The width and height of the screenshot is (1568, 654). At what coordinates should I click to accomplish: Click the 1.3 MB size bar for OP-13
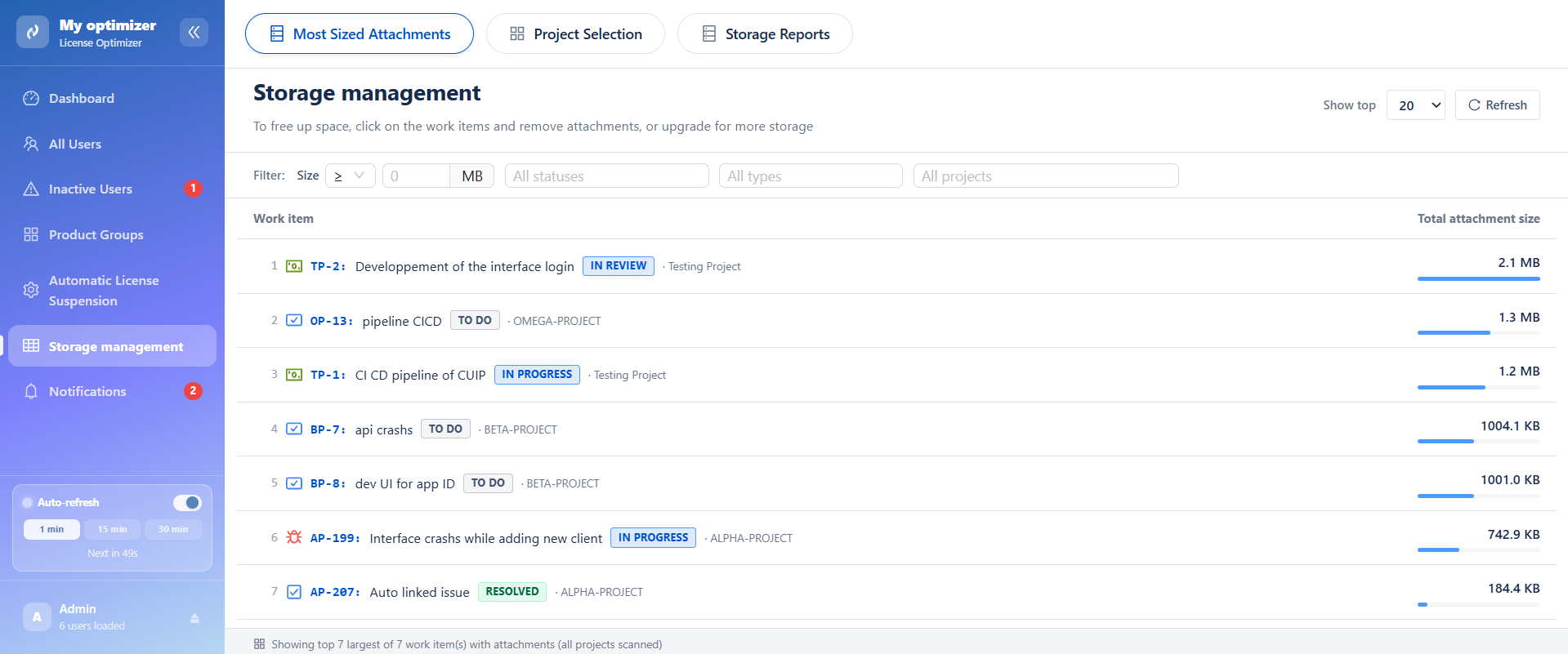(x=1479, y=332)
